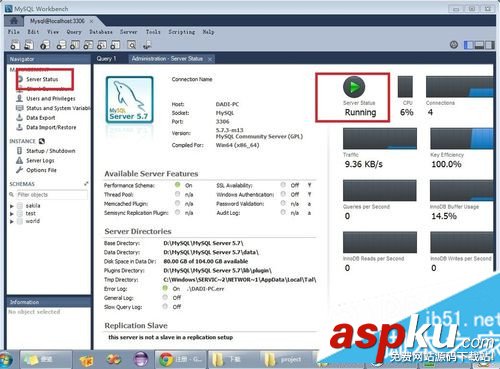
Task: Create a new stored procedure toolbar icon
Action: [x=102, y=45]
